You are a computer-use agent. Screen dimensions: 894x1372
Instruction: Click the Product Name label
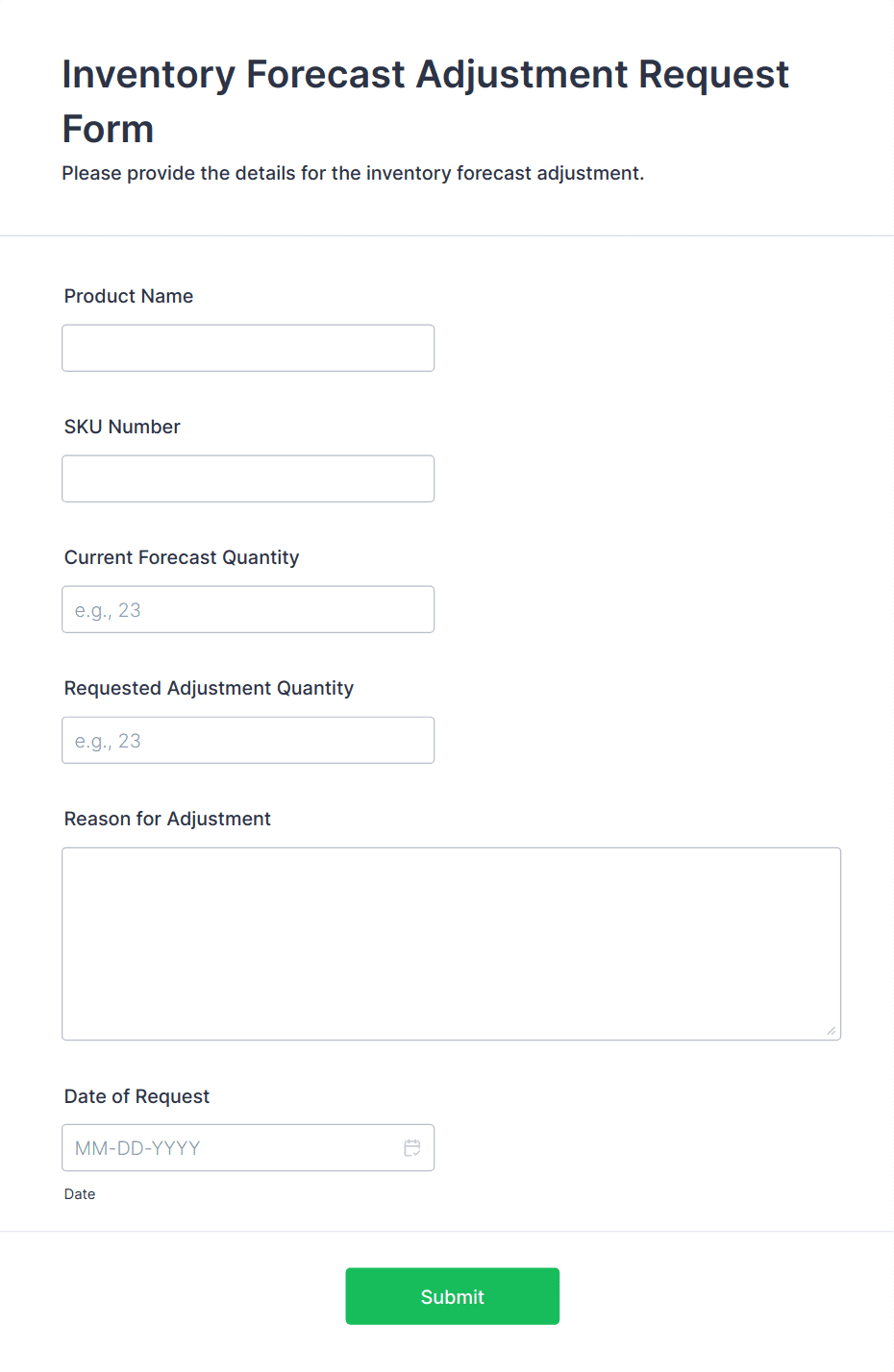pyautogui.click(x=128, y=296)
